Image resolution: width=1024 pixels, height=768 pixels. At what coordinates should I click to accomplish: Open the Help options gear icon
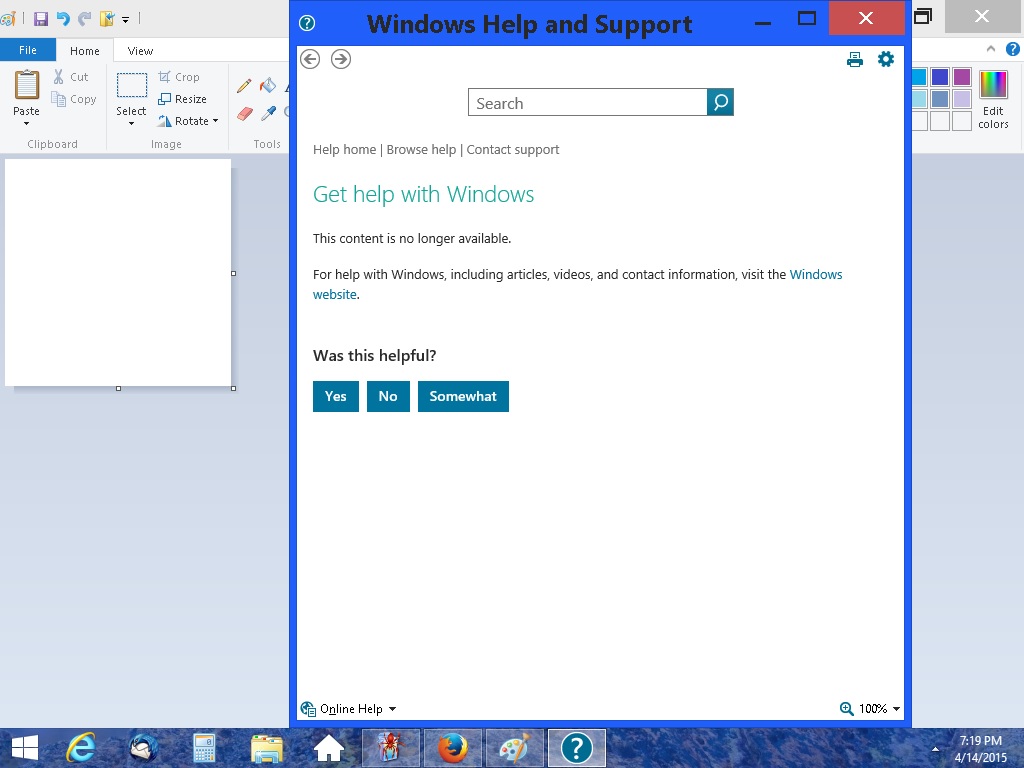pyautogui.click(x=886, y=59)
